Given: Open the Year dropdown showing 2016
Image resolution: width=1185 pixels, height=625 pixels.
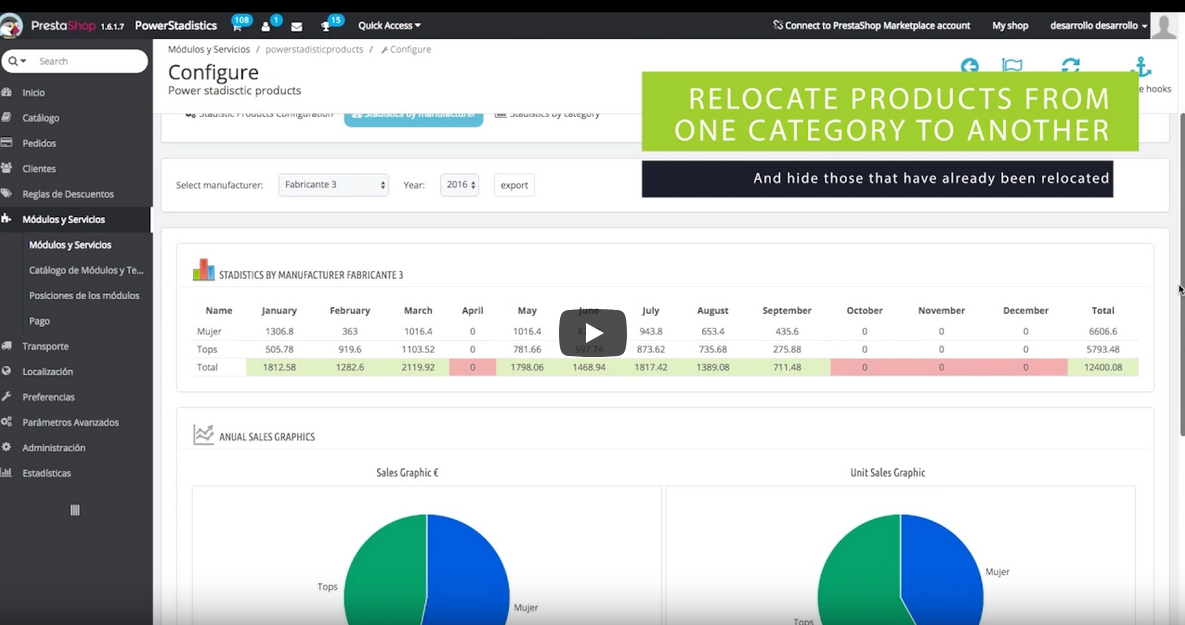Looking at the screenshot, I should (x=459, y=185).
